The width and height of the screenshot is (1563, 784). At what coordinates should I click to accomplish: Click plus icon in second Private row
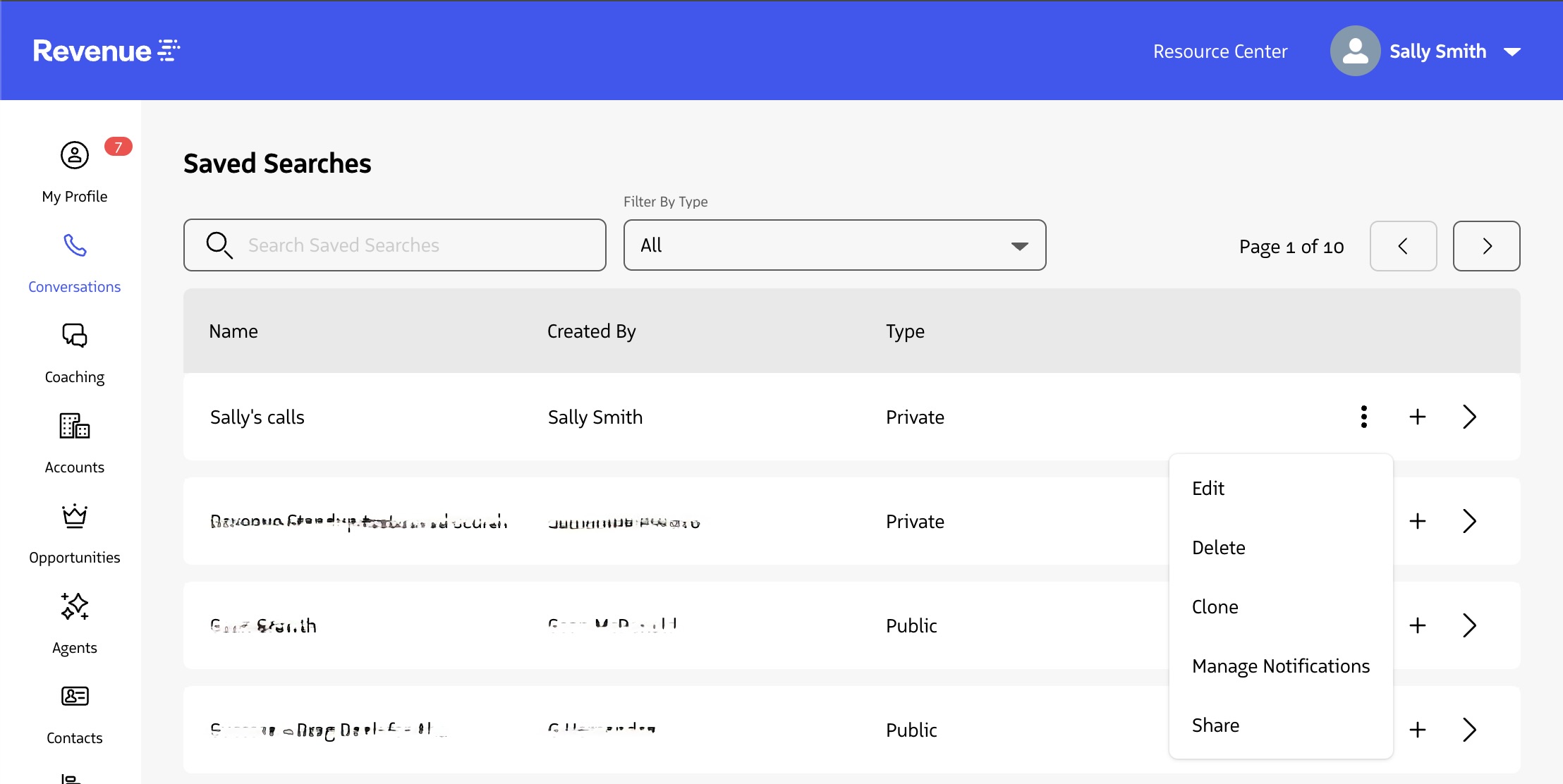[x=1418, y=521]
